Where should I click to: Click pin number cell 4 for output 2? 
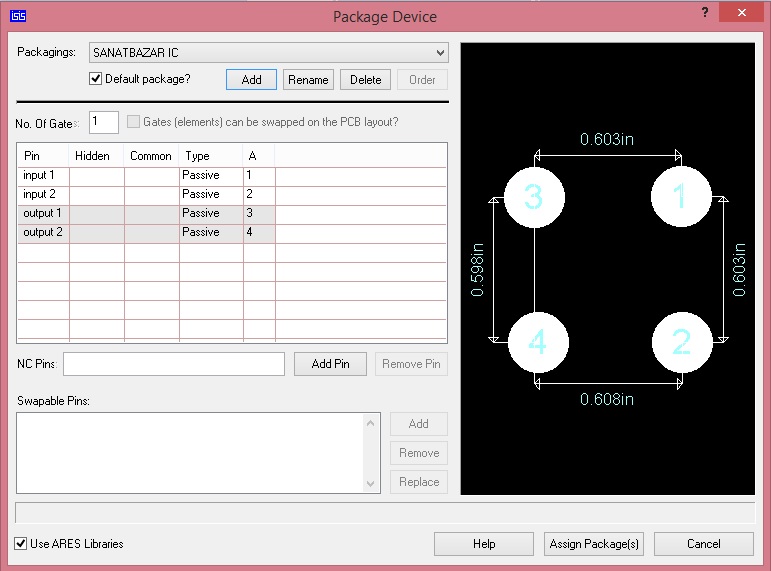[259, 233]
